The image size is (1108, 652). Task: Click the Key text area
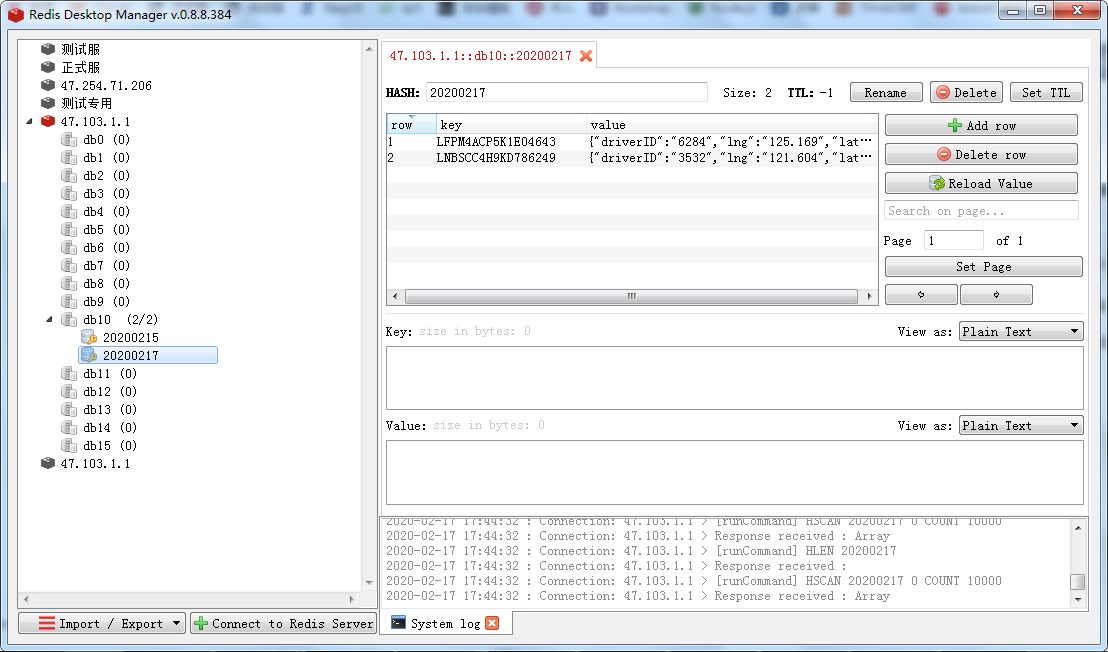734,378
